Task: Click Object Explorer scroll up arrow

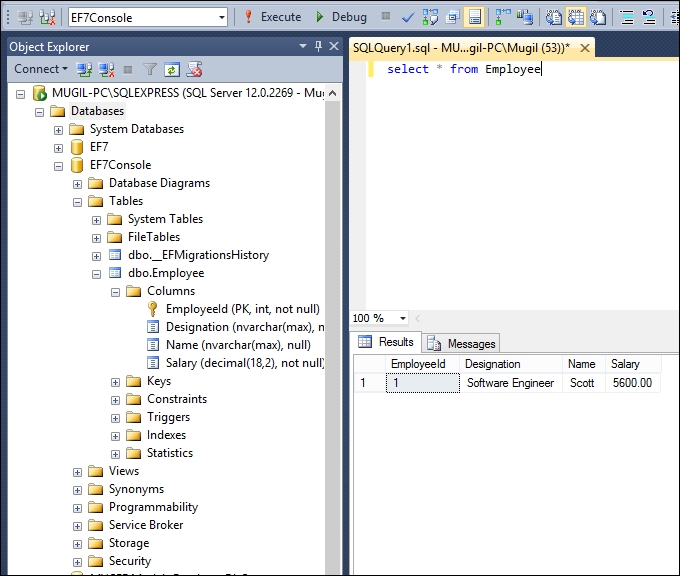Action: pyautogui.click(x=333, y=93)
